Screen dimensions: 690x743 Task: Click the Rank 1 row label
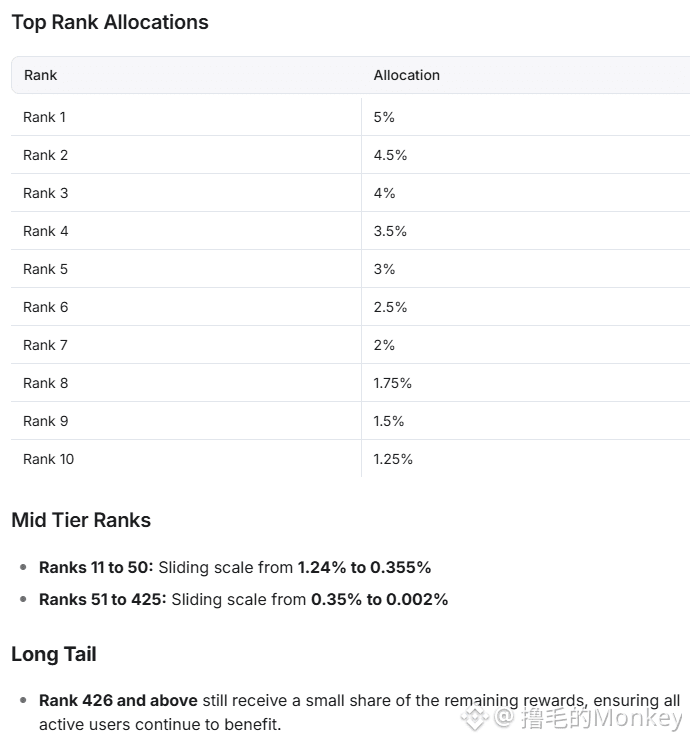pyautogui.click(x=45, y=117)
